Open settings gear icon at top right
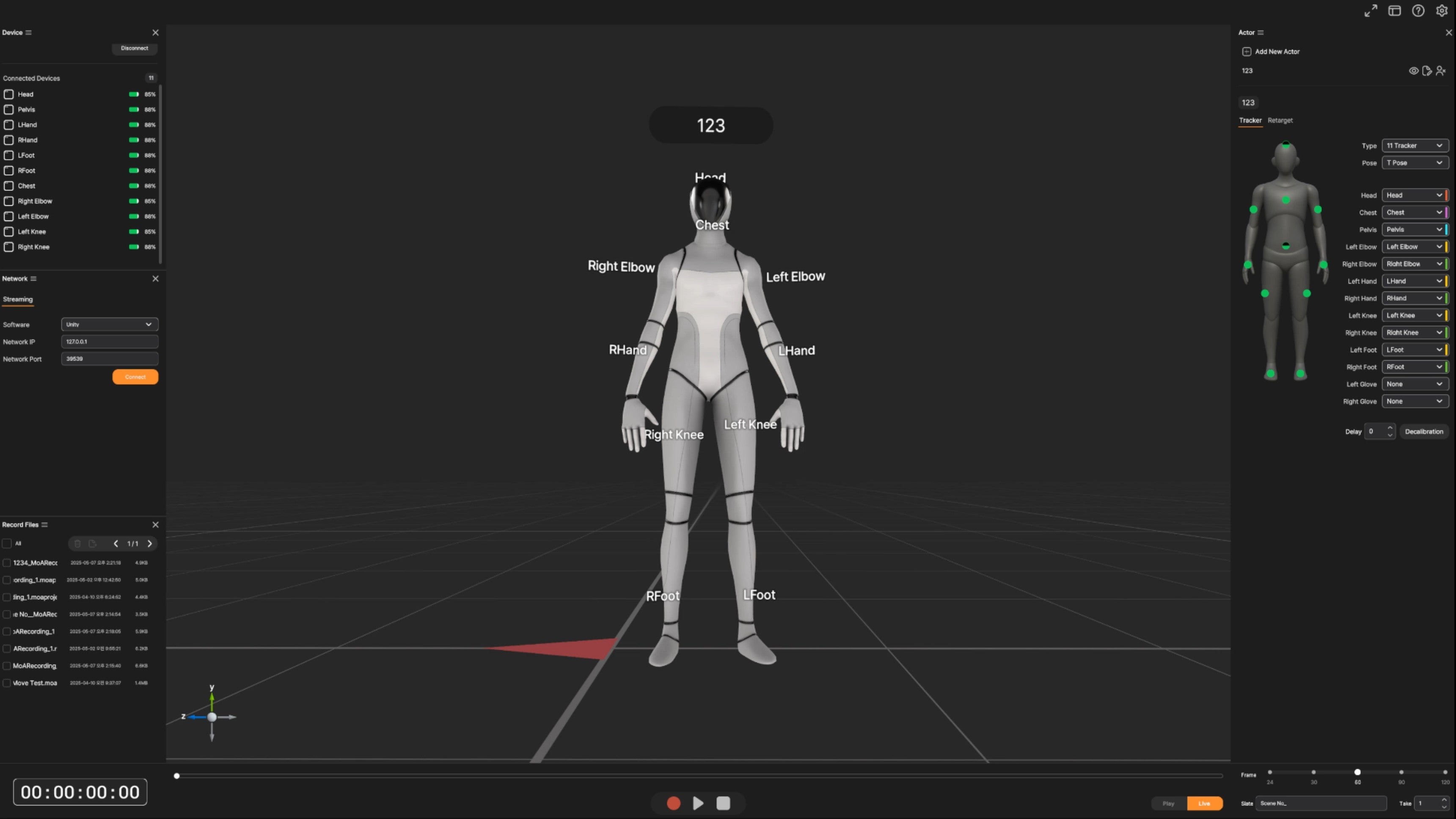1456x819 pixels. click(1442, 11)
